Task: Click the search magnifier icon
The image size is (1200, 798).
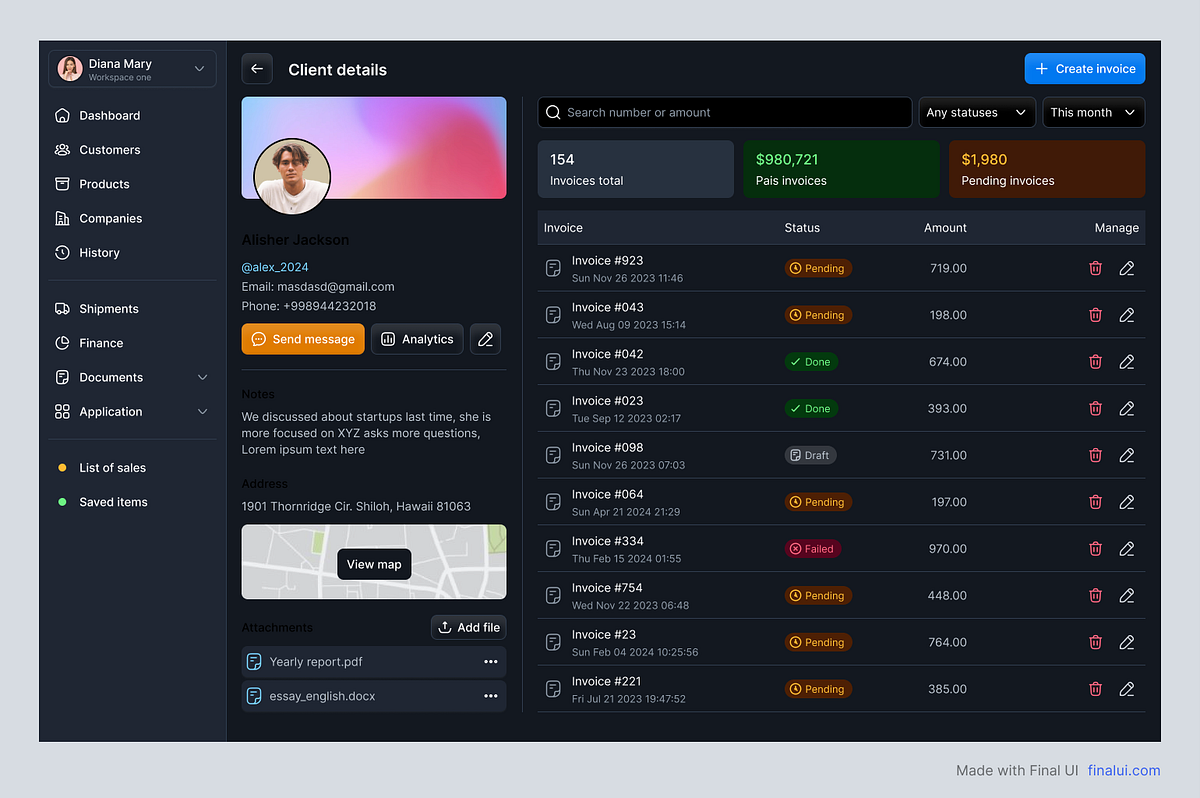Action: [553, 112]
